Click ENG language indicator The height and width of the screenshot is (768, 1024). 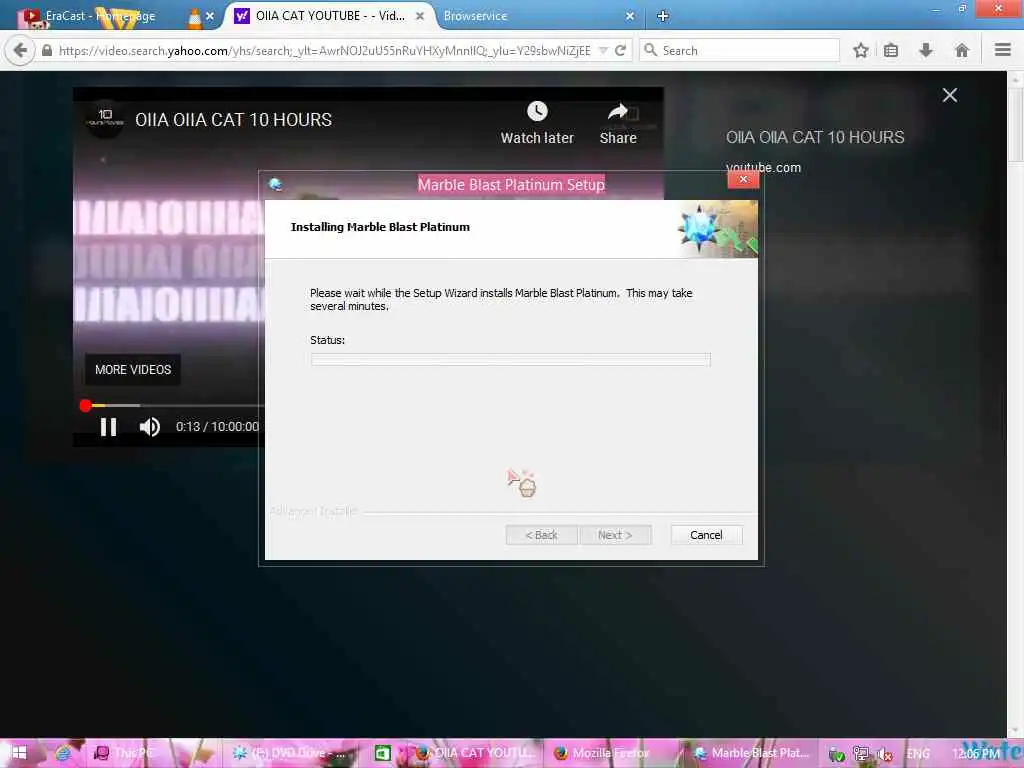pyautogui.click(x=918, y=754)
